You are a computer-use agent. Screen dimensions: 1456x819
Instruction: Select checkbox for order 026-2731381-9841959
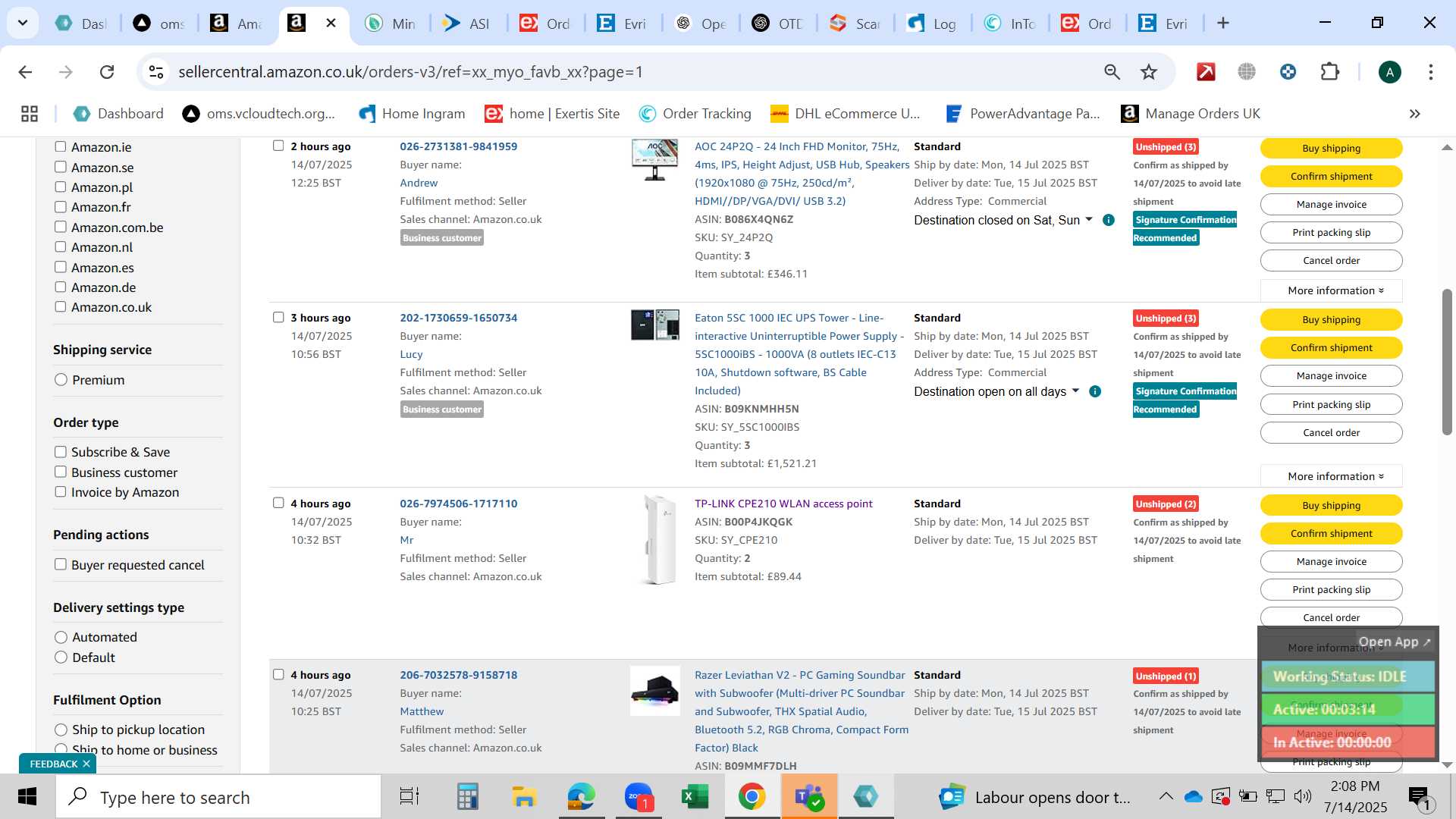(278, 146)
